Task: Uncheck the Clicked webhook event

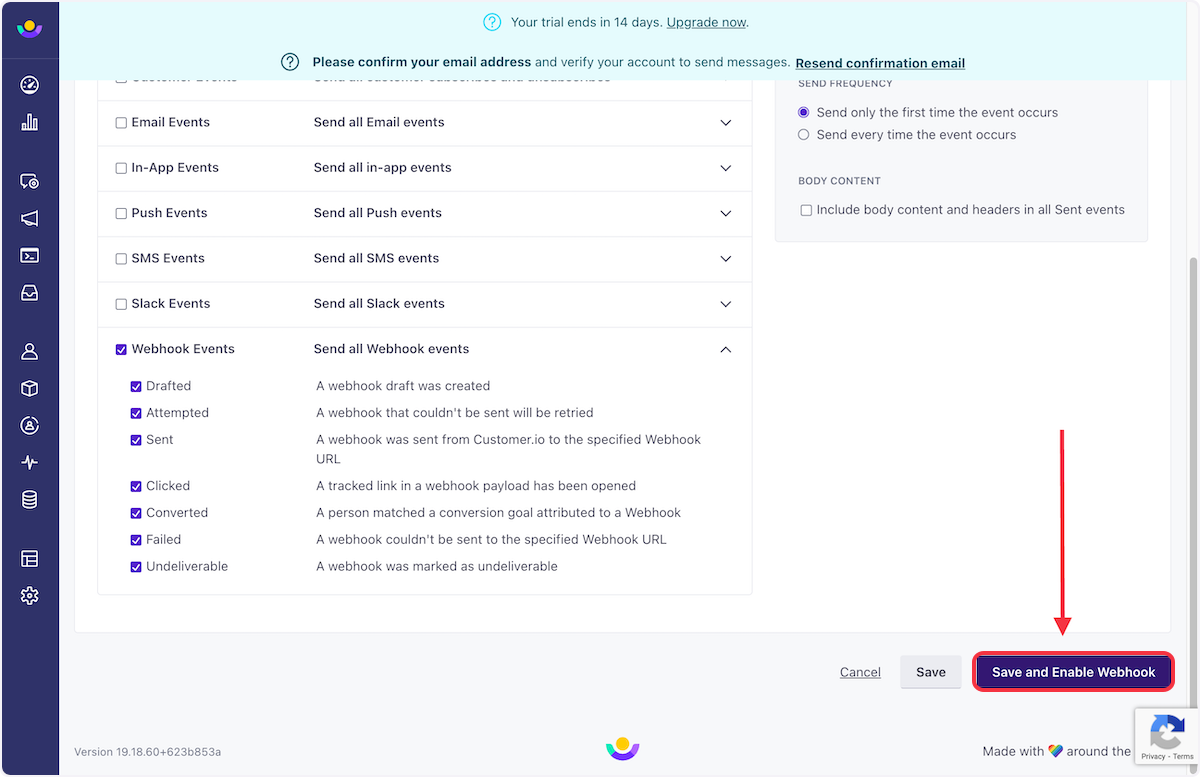Action: click(136, 486)
